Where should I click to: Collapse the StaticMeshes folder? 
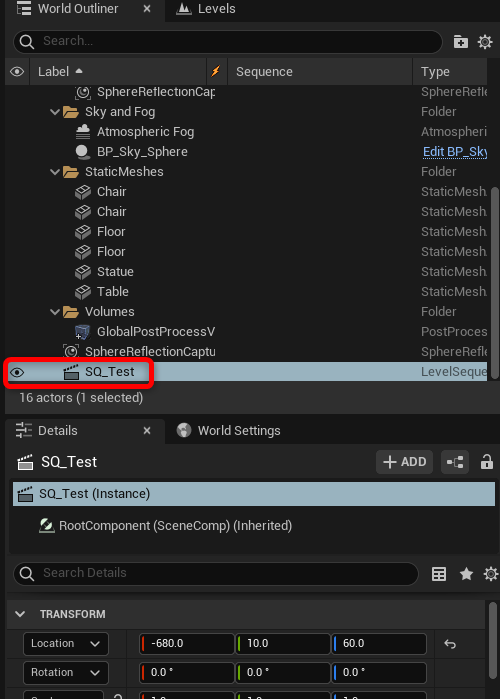pos(55,172)
